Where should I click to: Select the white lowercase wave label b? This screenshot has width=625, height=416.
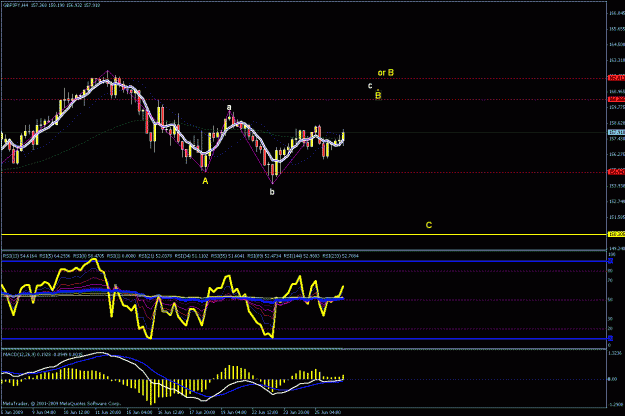pyautogui.click(x=272, y=192)
